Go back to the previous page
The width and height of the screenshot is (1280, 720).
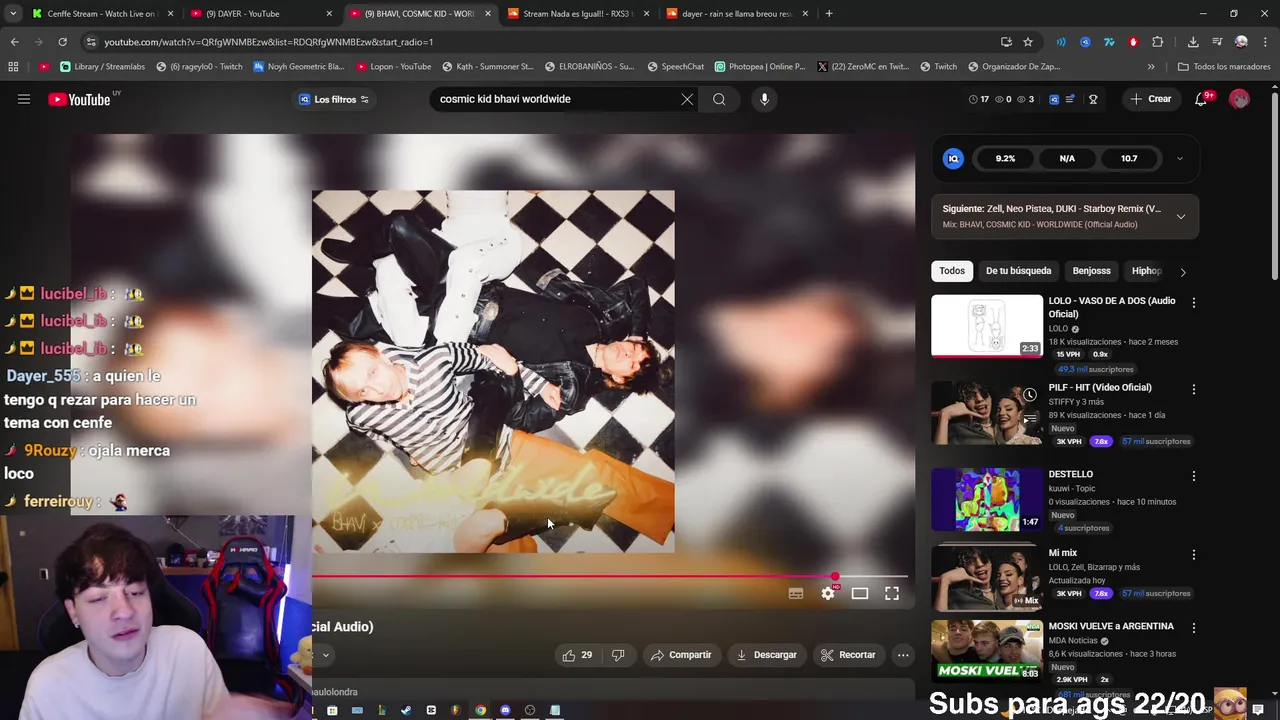click(x=14, y=42)
